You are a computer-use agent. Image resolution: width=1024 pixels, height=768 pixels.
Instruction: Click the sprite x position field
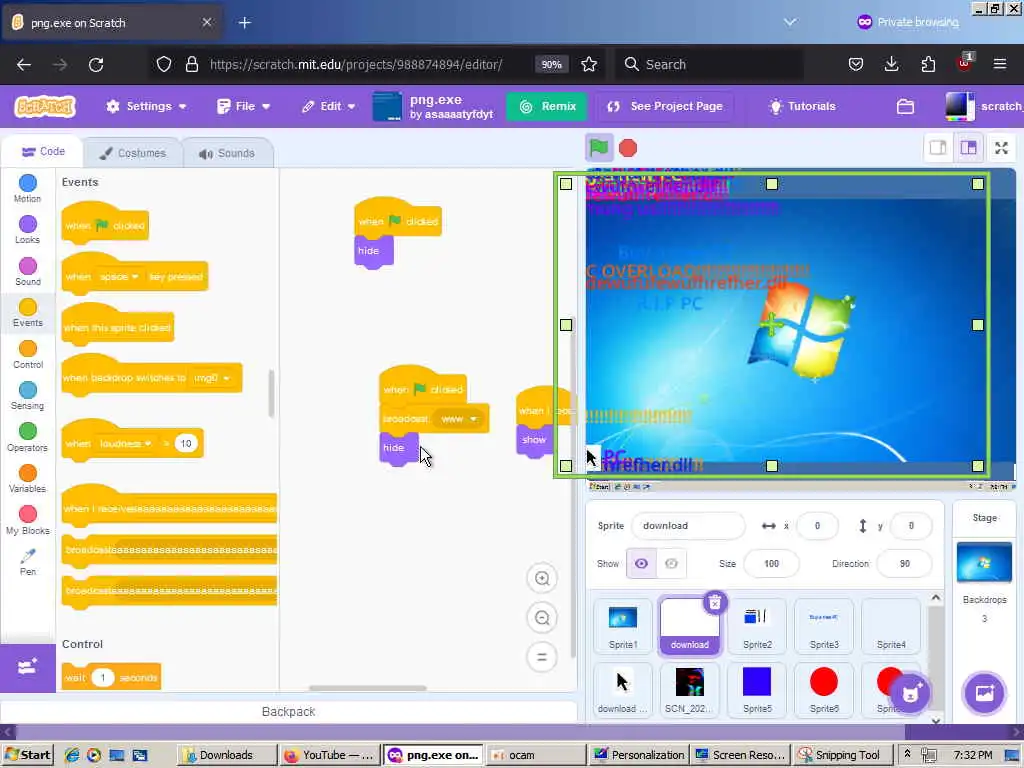(817, 526)
